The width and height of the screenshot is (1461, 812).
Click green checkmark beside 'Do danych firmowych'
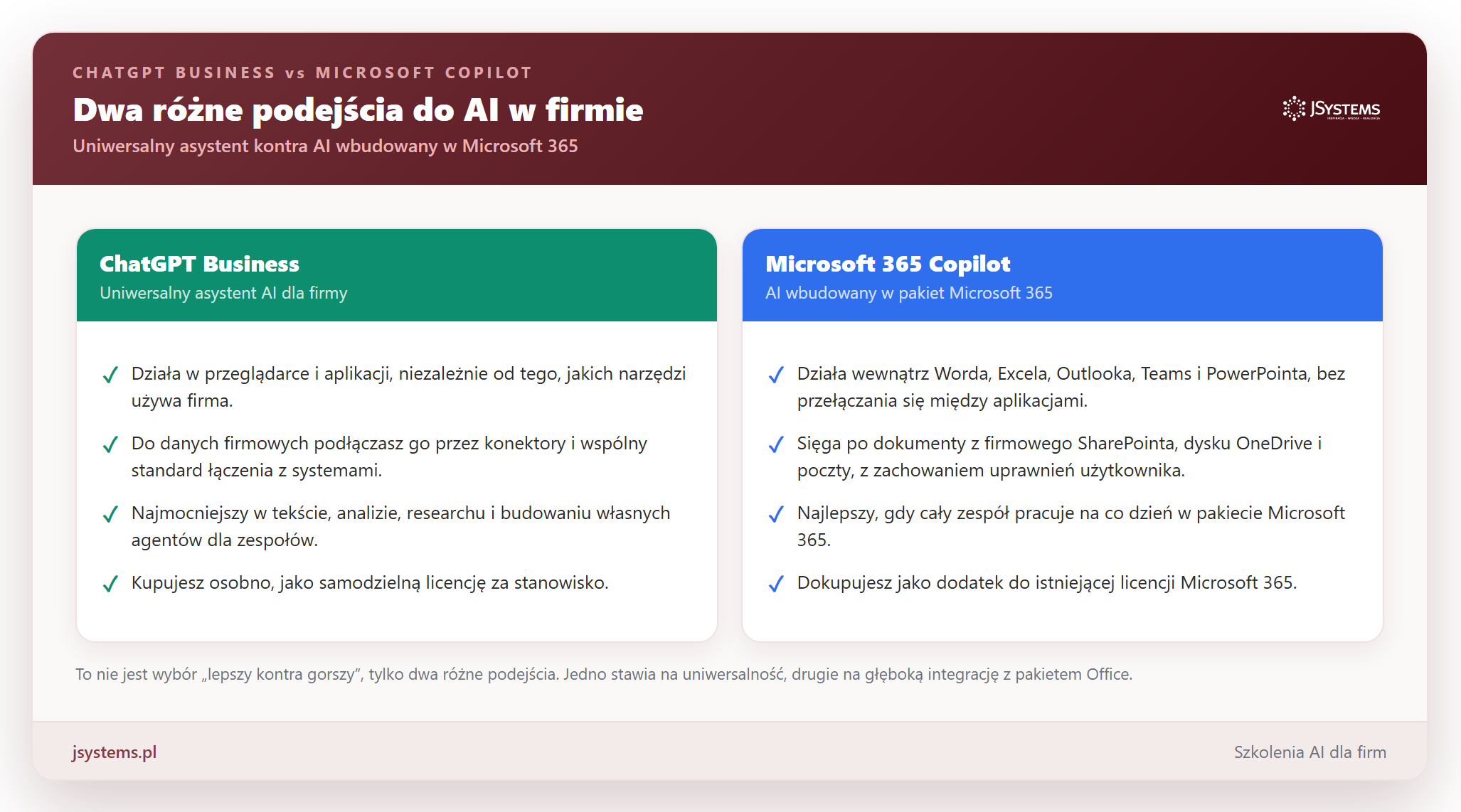click(x=110, y=444)
